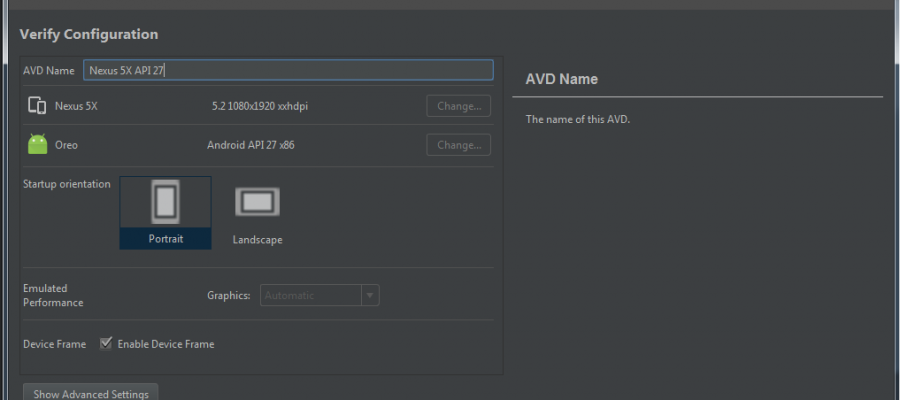
Task: Click the Nexus 5X device icon
Action: [37, 105]
